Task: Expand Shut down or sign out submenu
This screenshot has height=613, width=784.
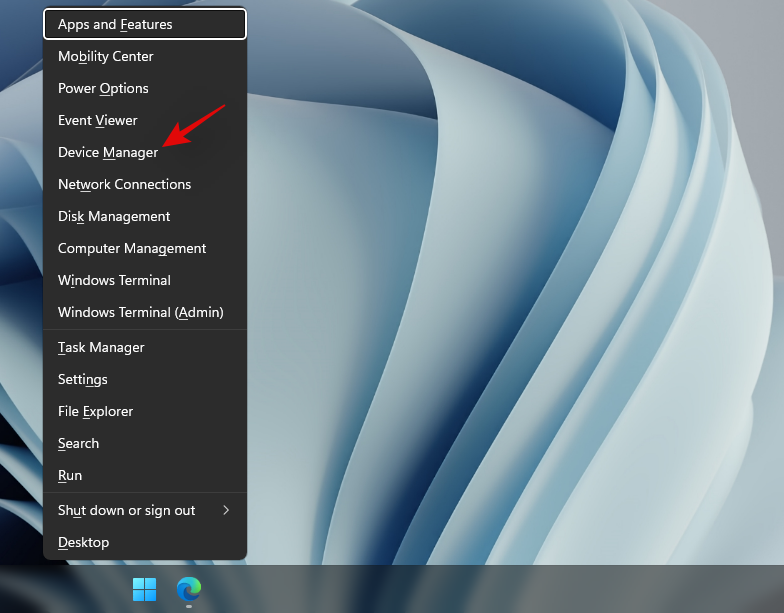Action: pos(145,510)
